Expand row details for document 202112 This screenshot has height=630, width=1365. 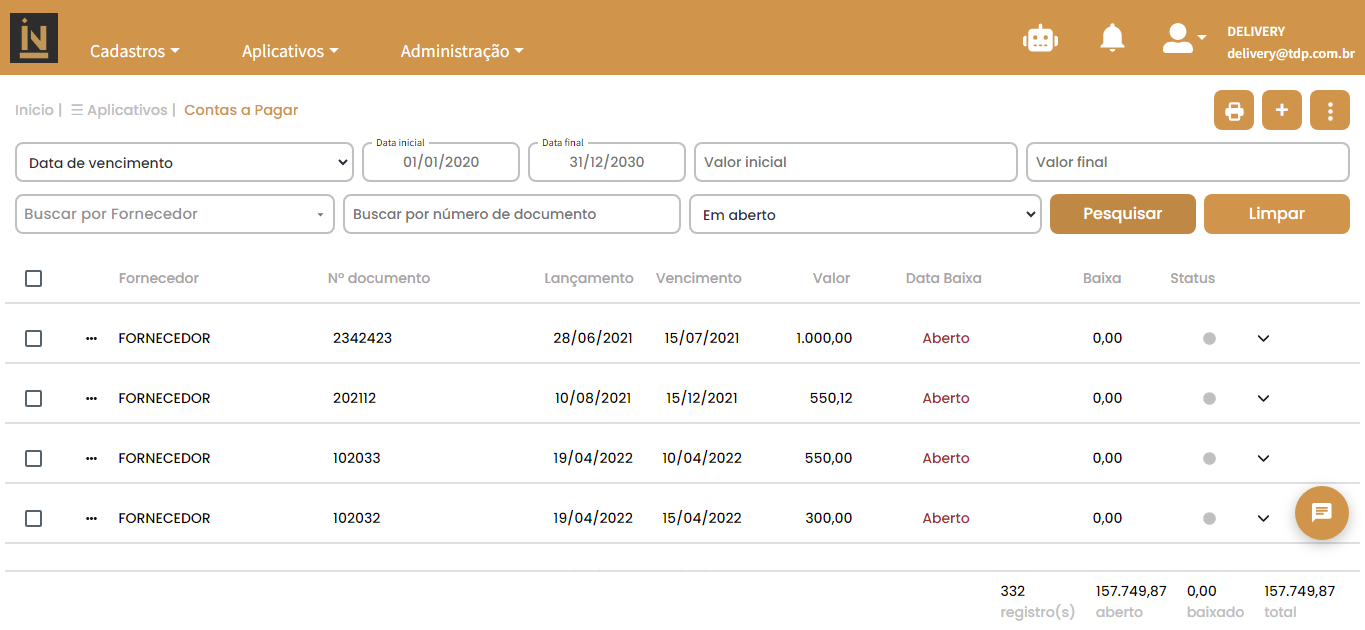pyautogui.click(x=1263, y=399)
